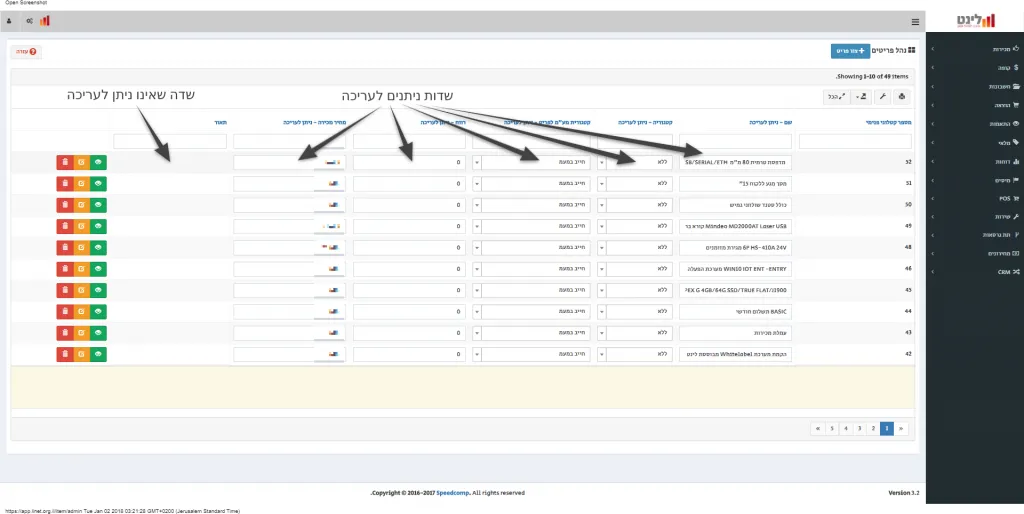This screenshot has height=514, width=1024.
Task: Click the blue add item button
Action: click(850, 51)
